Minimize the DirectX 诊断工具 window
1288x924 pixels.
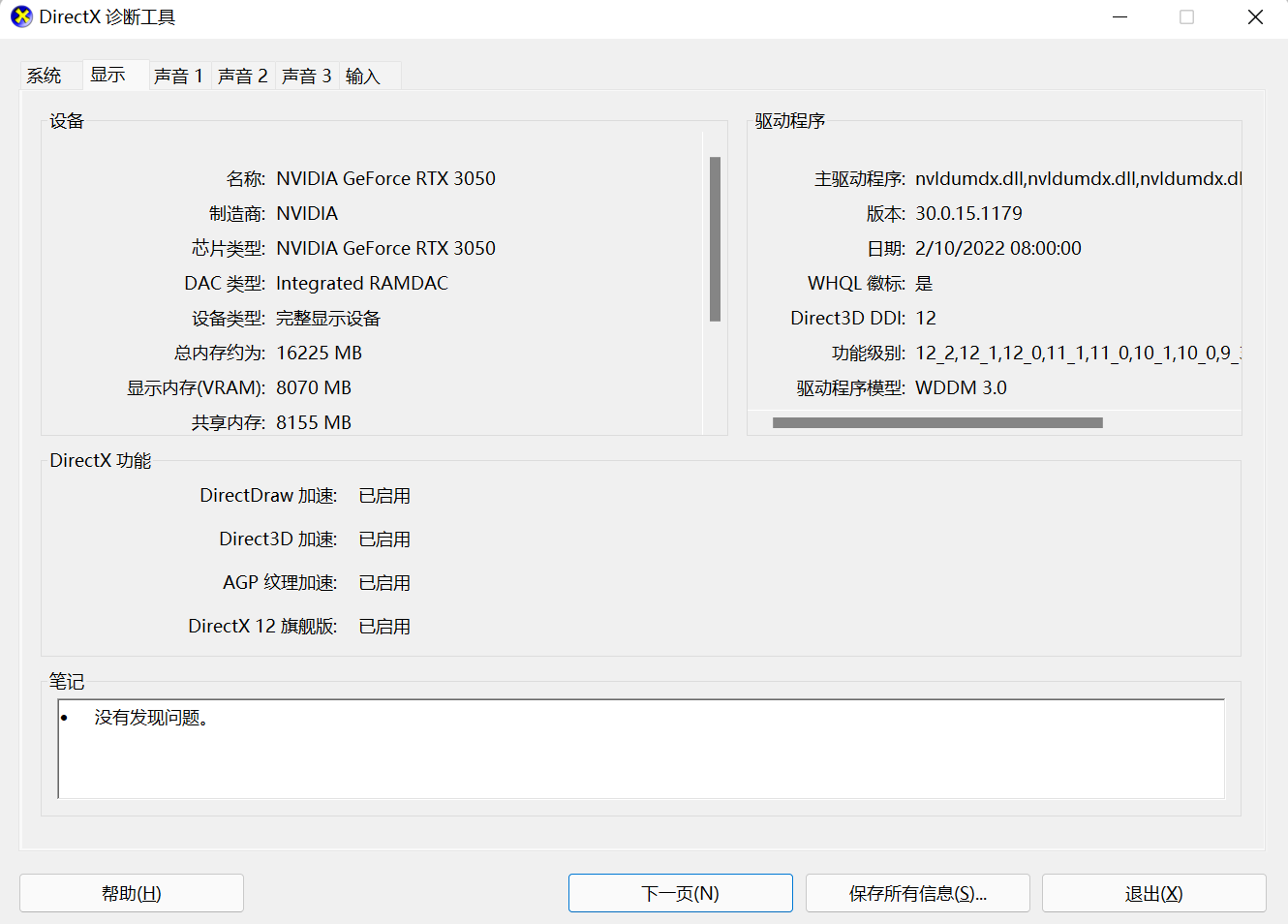click(1120, 17)
